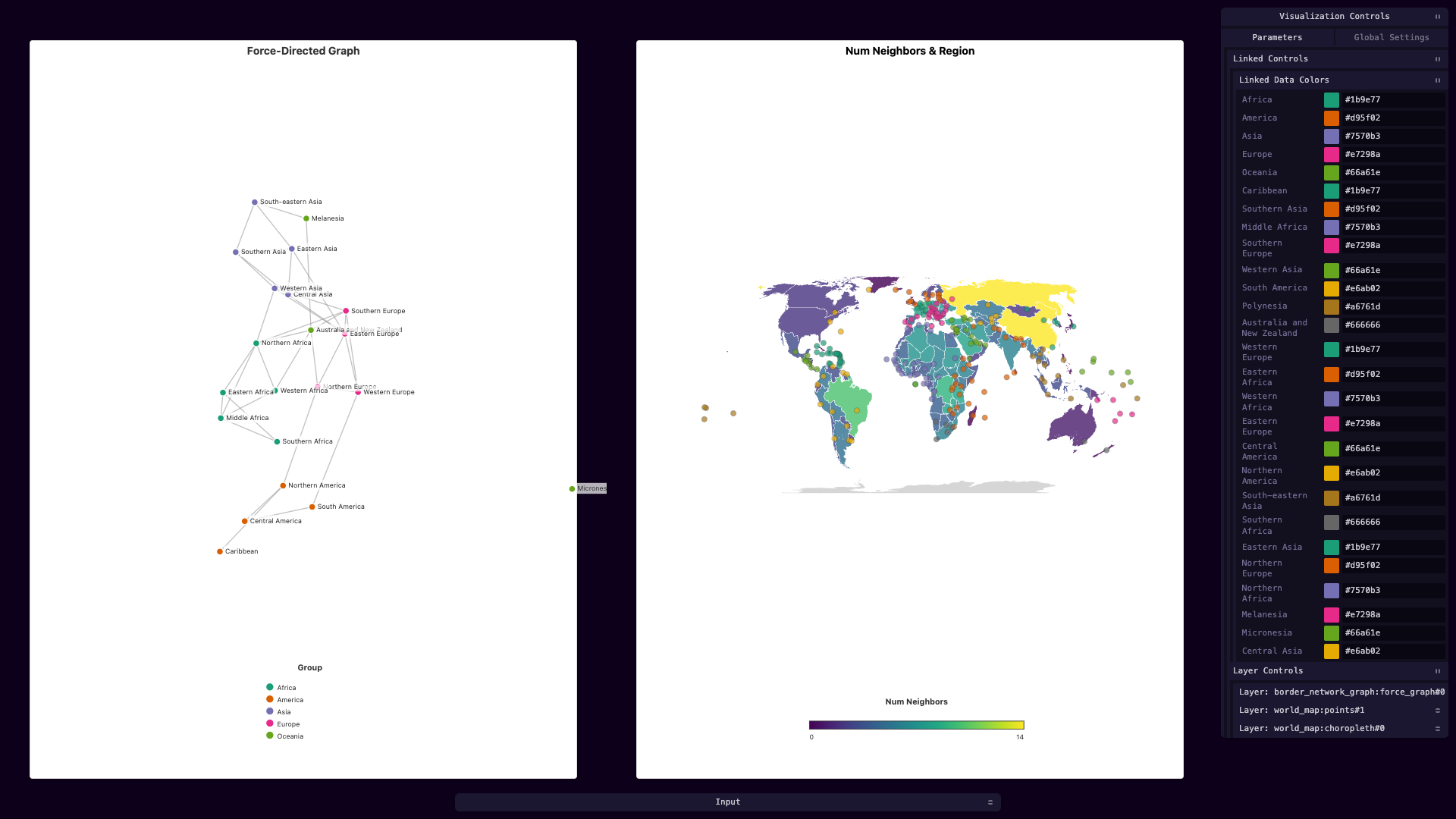1456x819 pixels.
Task: Expand the world_map:points#1 layer handle icon
Action: point(1437,711)
